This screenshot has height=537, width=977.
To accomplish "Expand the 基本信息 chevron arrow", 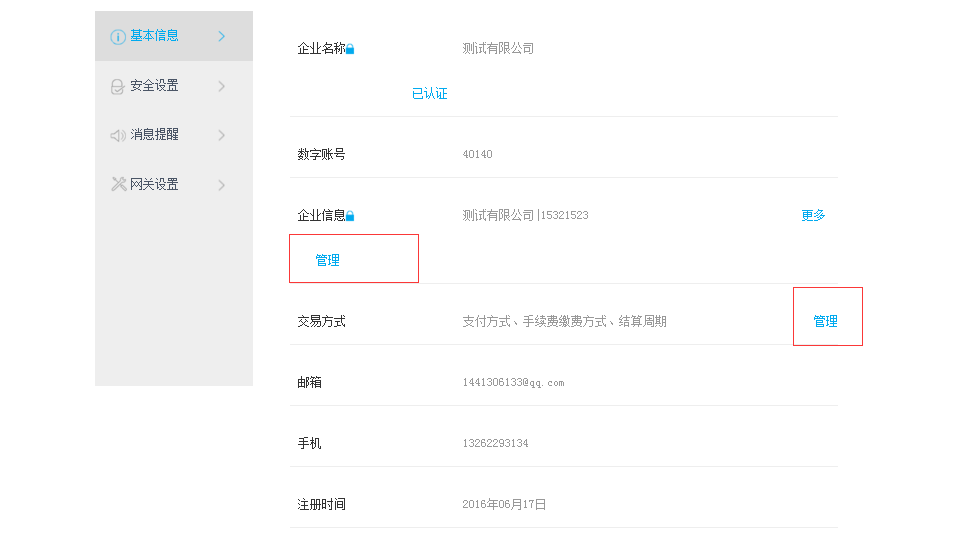I will [x=221, y=36].
